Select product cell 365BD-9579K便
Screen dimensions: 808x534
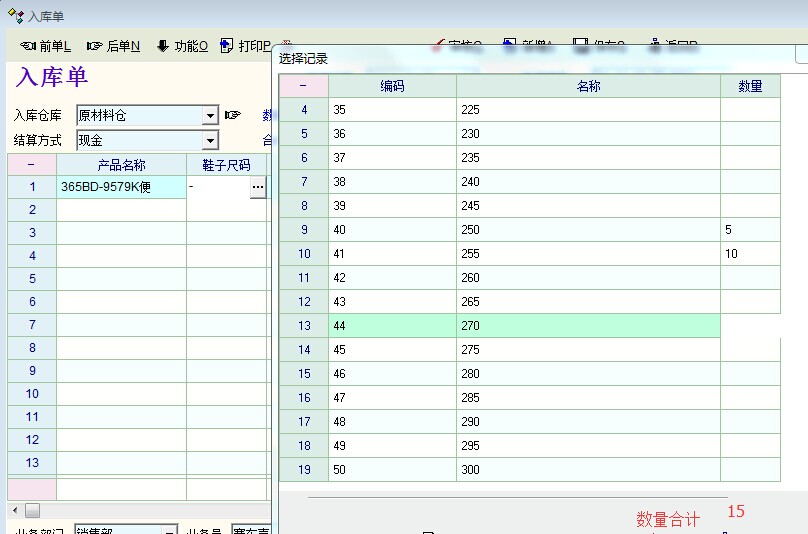[121, 187]
